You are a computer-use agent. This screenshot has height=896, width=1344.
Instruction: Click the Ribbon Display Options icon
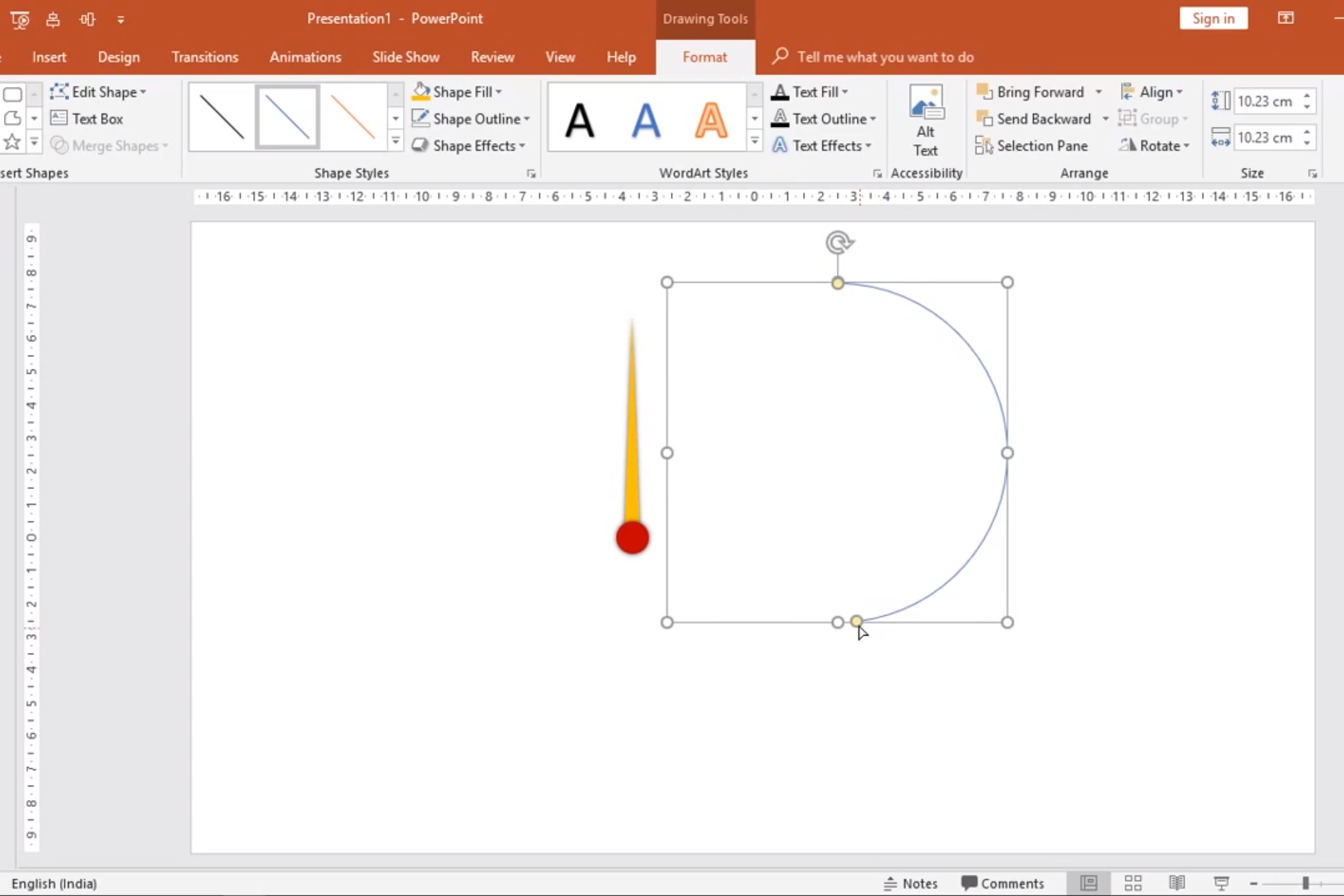pyautogui.click(x=1285, y=18)
